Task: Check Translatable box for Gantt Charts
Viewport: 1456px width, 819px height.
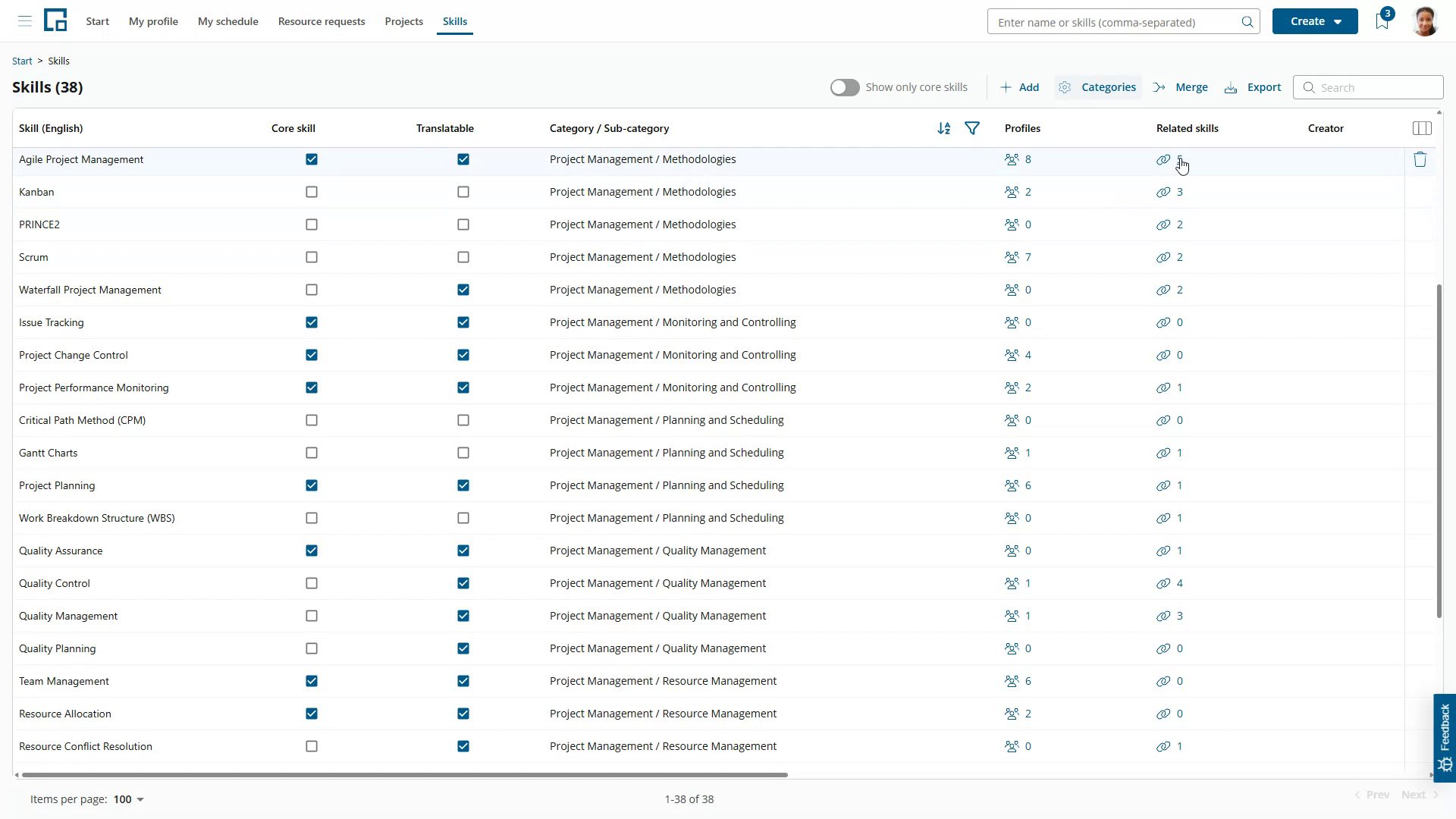Action: point(463,453)
